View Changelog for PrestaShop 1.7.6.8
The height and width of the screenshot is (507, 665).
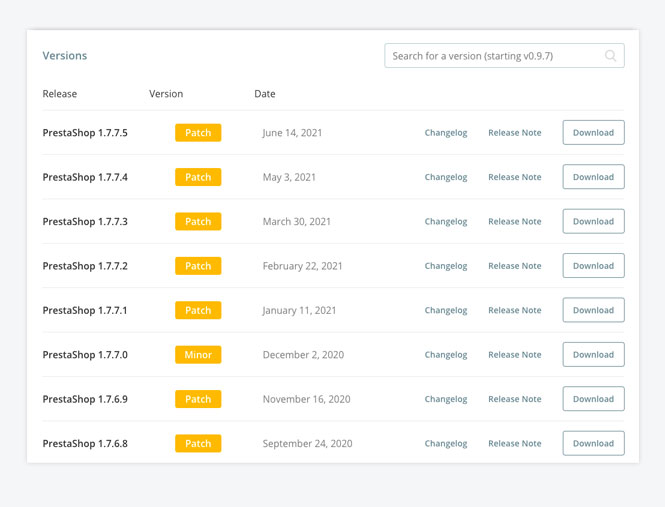446,443
